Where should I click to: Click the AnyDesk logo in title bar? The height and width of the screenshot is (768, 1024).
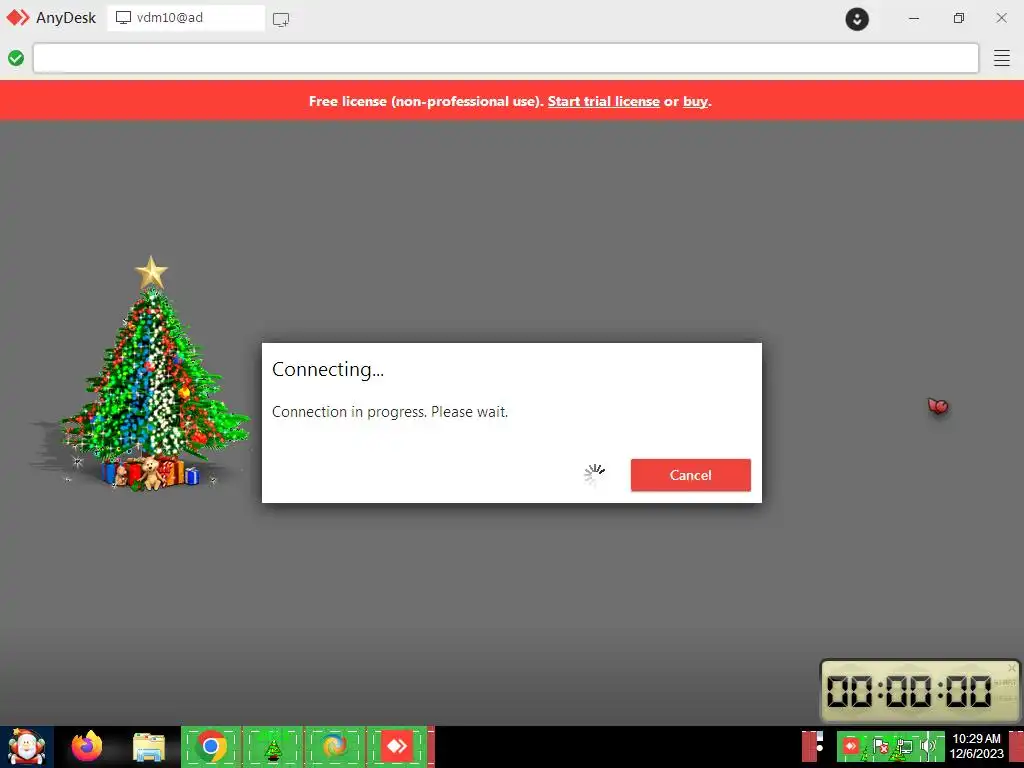pyautogui.click(x=18, y=18)
